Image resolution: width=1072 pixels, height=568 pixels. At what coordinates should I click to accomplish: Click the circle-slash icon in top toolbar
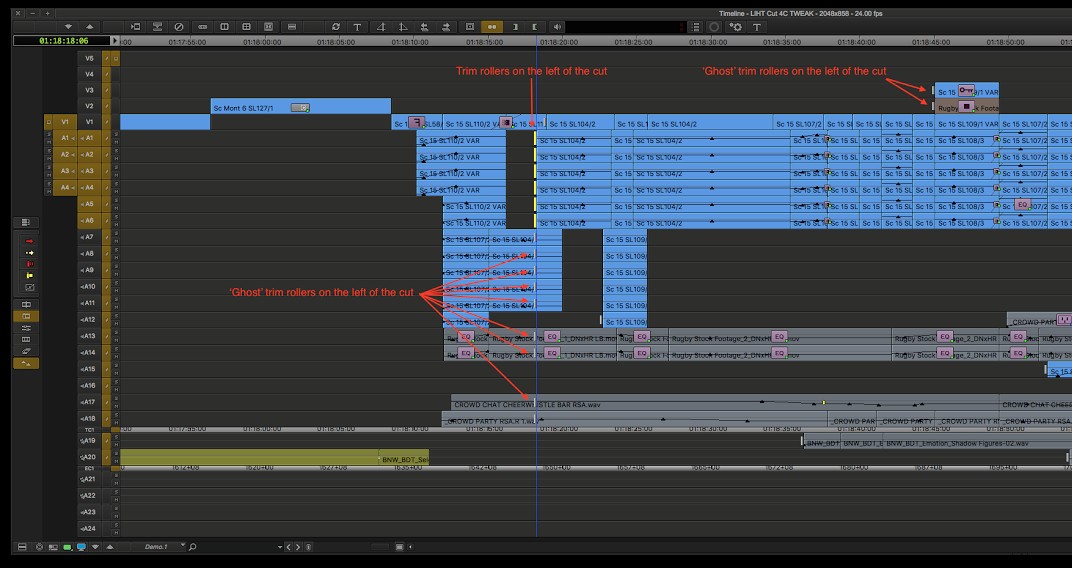(179, 27)
